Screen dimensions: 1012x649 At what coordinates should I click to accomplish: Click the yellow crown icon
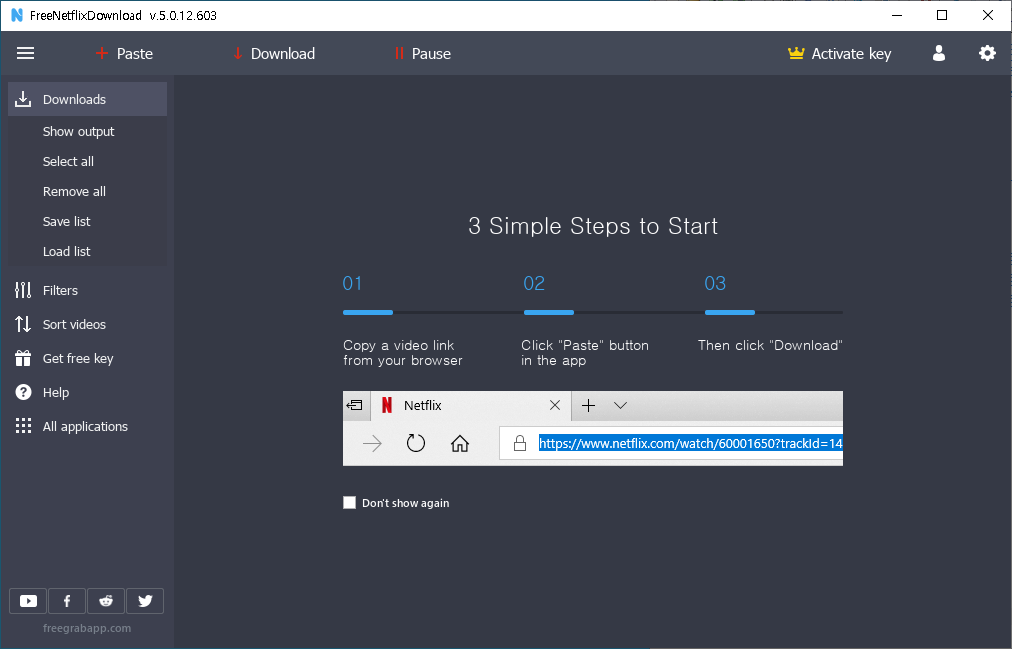tap(796, 53)
